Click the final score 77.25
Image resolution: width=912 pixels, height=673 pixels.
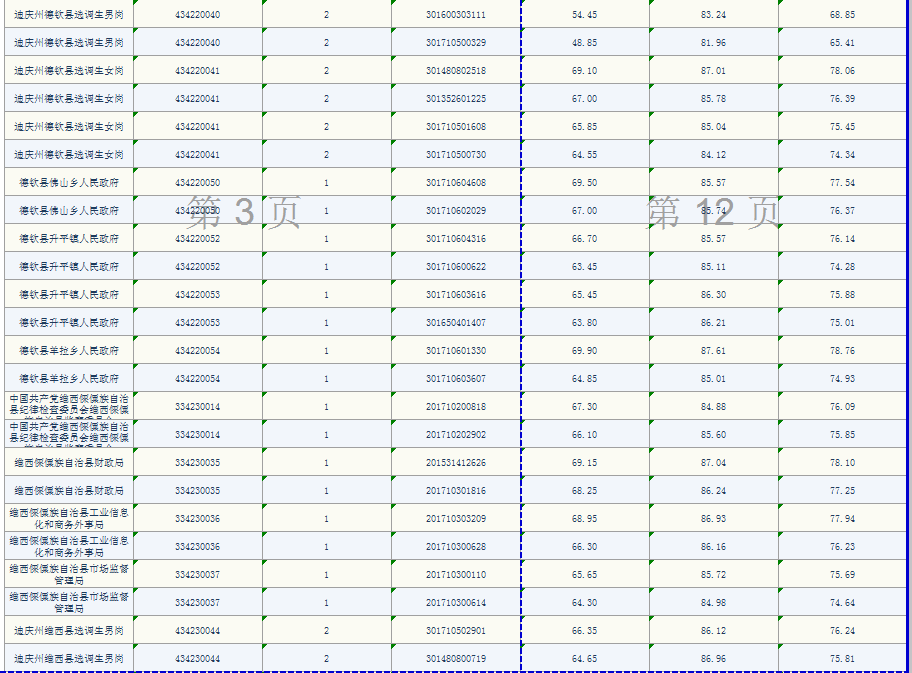tap(842, 491)
